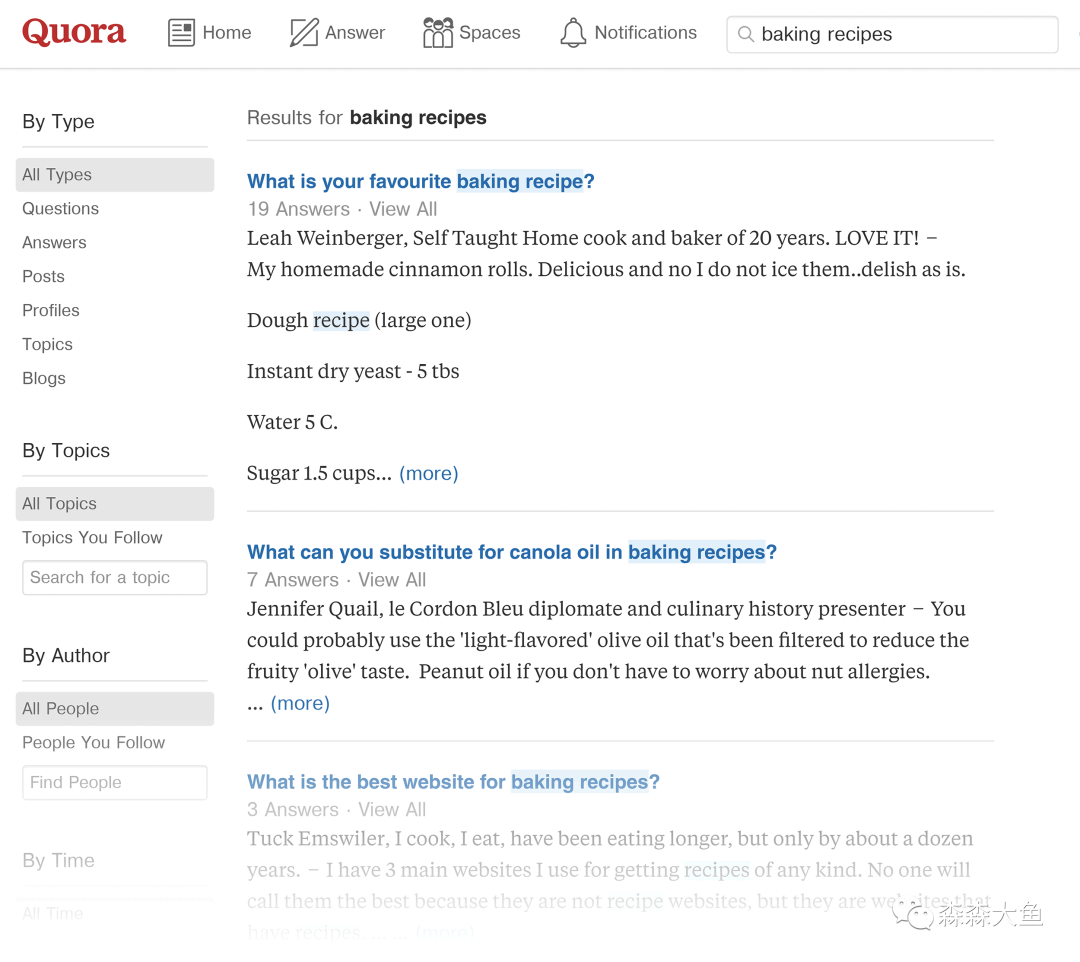Click the 'By Time' heading
This screenshot has width=1080, height=962.
pyautogui.click(x=59, y=861)
